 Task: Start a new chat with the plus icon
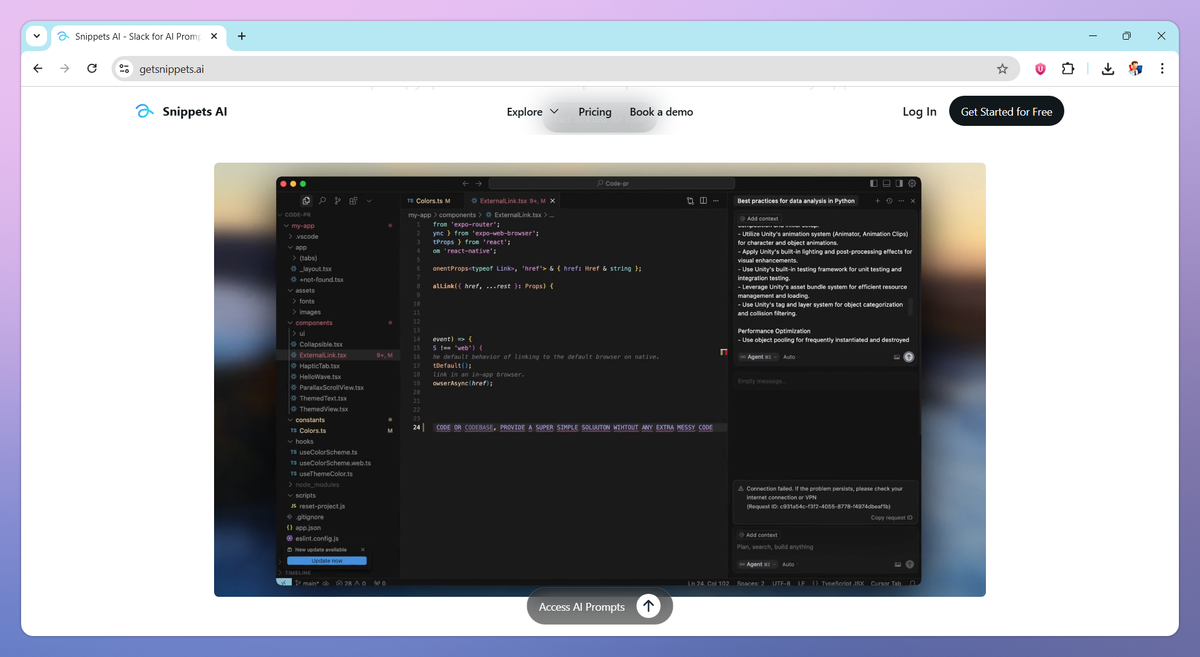point(877,200)
